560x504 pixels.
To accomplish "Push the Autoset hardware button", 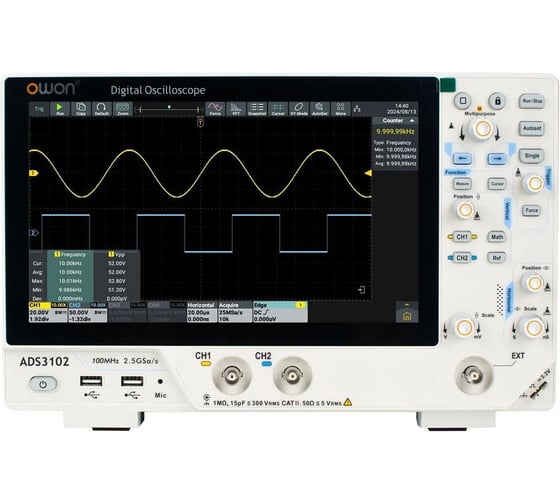I will pyautogui.click(x=532, y=128).
